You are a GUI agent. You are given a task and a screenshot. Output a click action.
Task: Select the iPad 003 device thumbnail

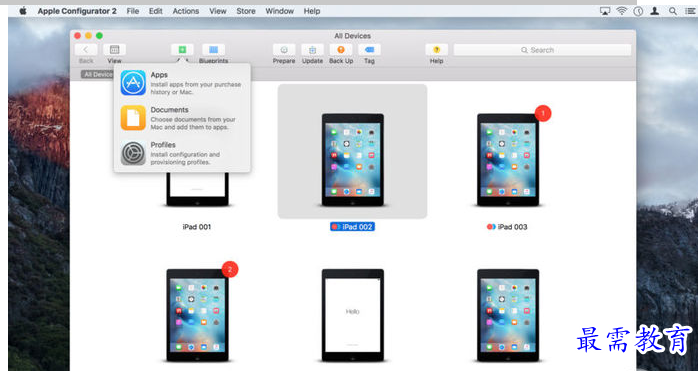click(508, 160)
